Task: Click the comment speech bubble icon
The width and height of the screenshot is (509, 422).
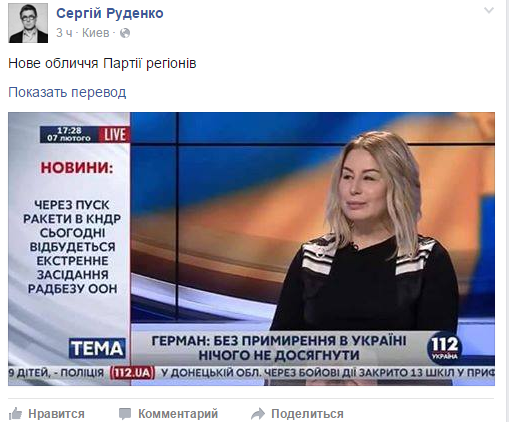Action: tap(125, 414)
